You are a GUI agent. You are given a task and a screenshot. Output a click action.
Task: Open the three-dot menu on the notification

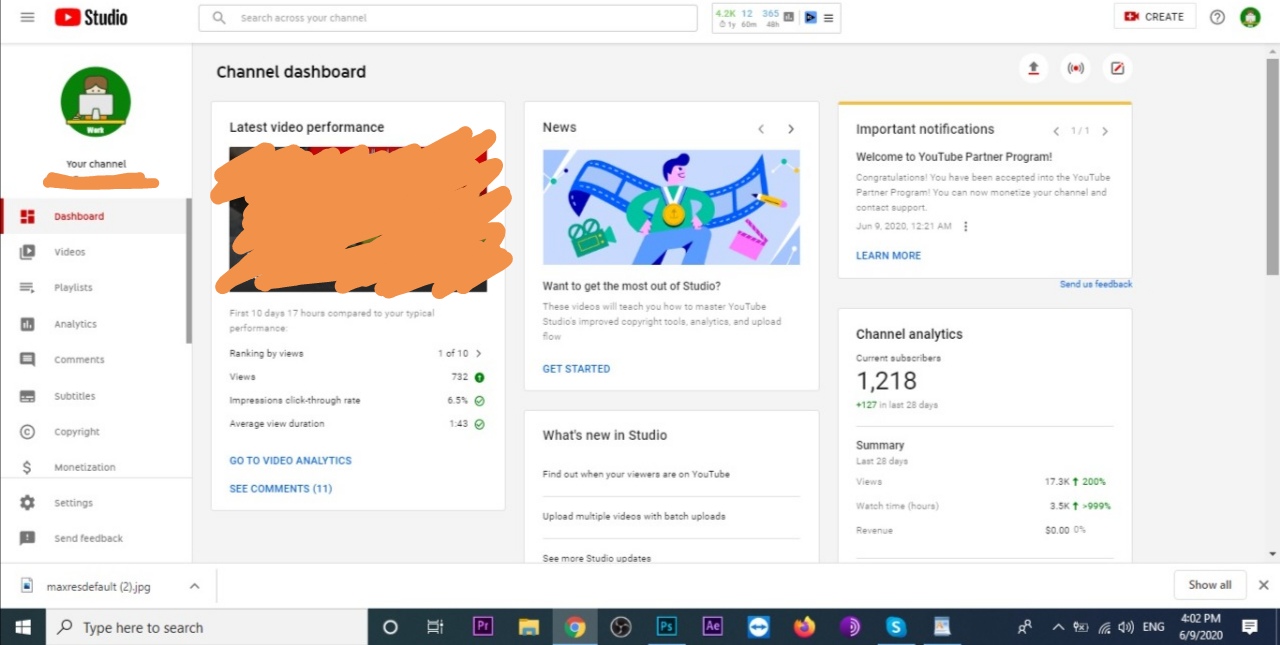pos(966,226)
